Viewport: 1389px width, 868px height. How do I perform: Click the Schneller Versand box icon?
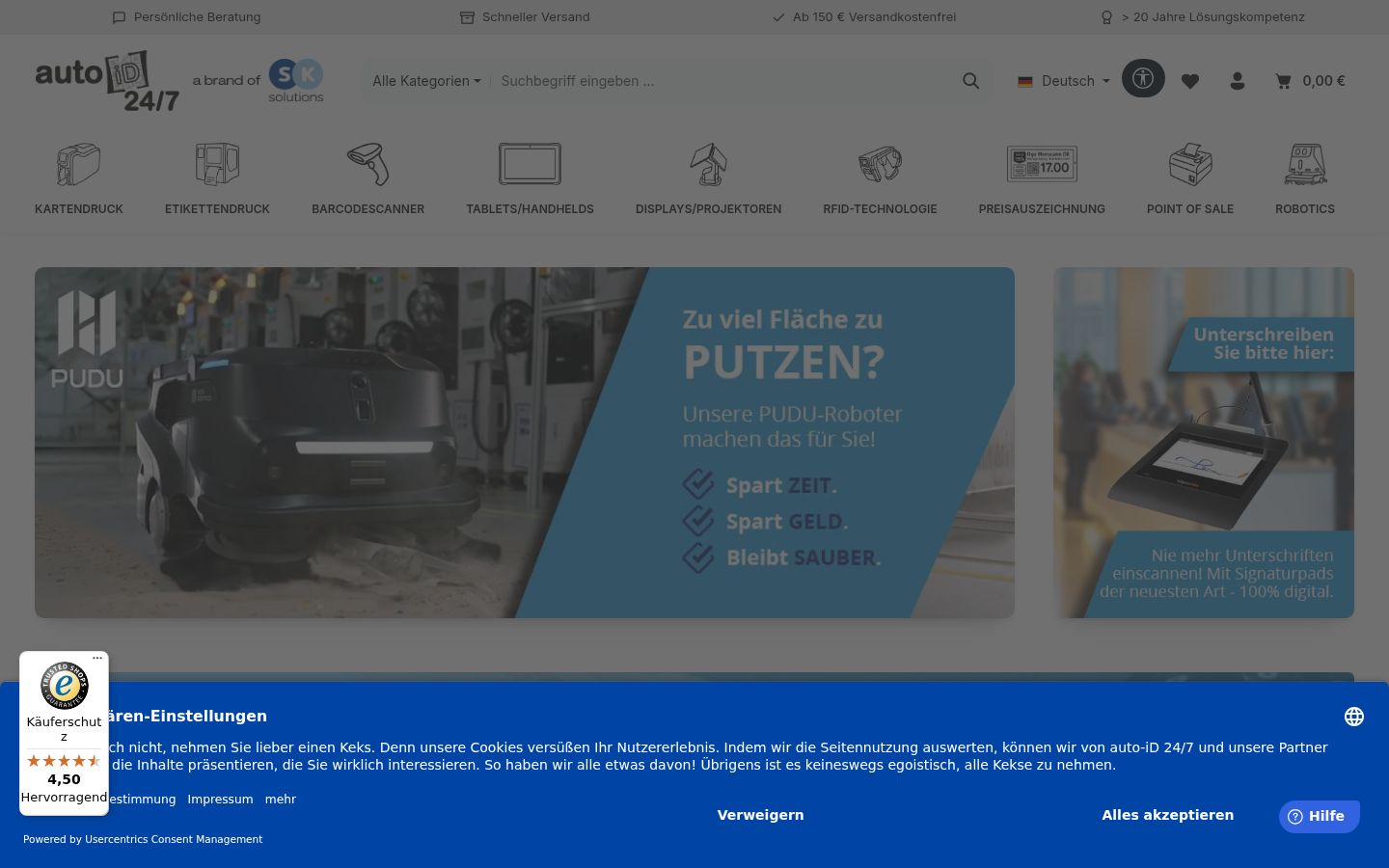[x=467, y=17]
